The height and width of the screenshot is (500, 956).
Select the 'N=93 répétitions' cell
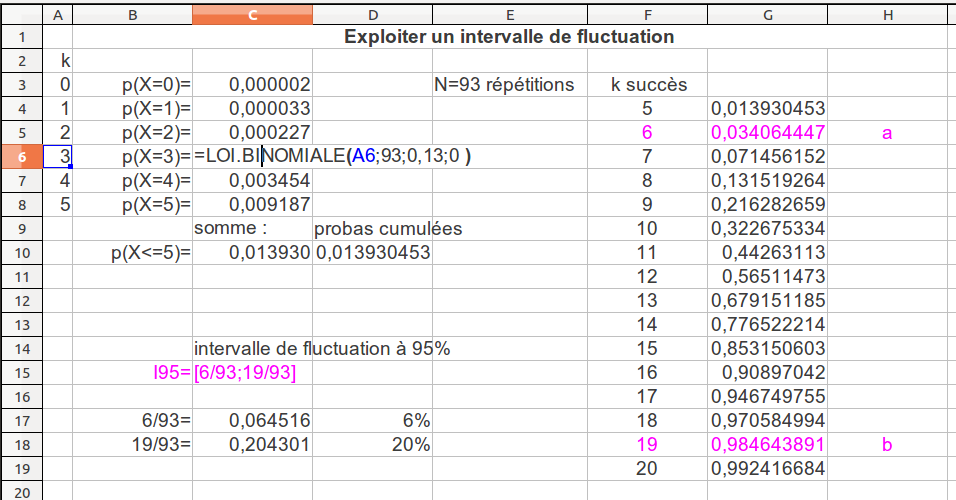tap(504, 85)
